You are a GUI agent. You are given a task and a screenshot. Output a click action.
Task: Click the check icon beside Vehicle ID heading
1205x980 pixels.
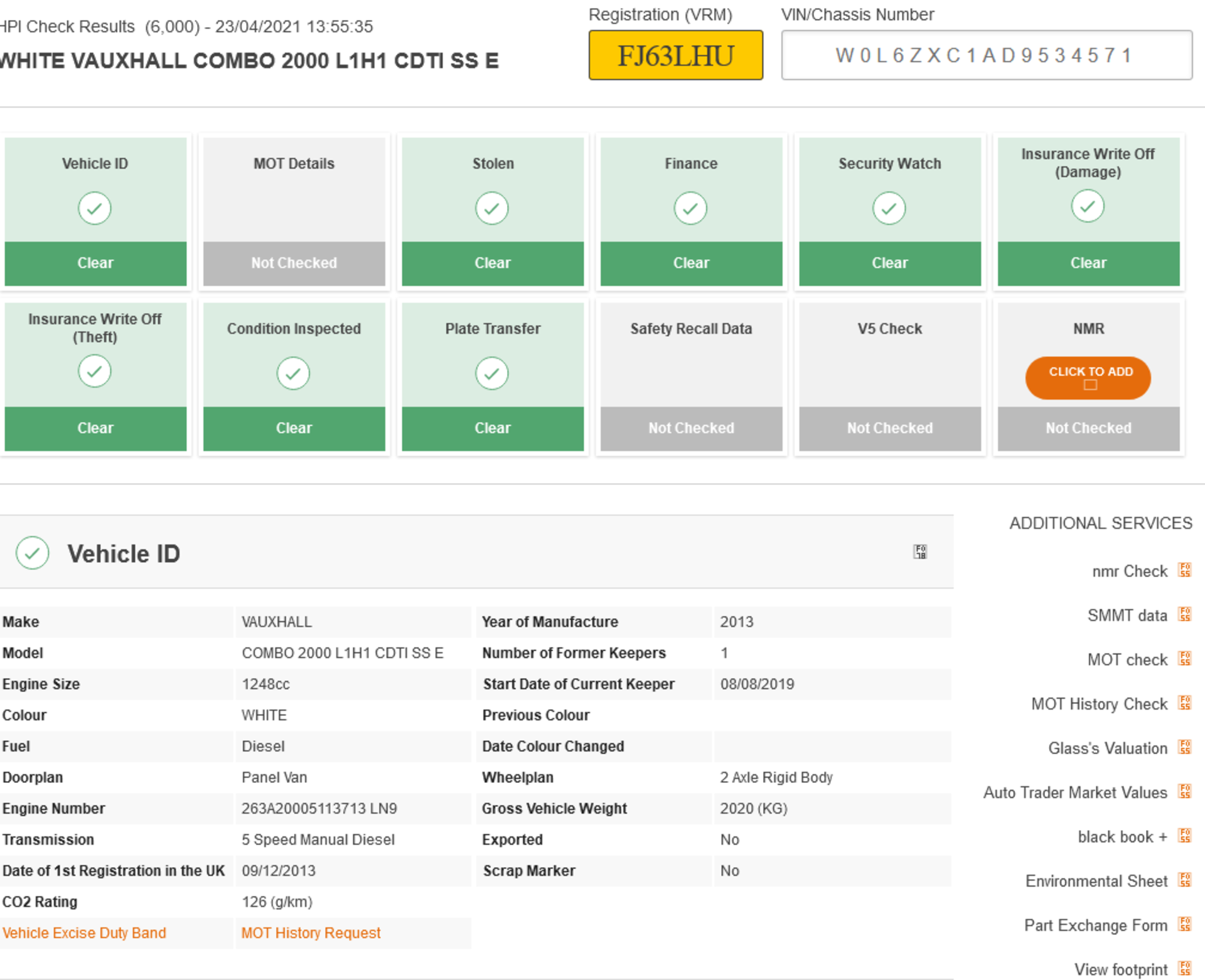(x=33, y=553)
